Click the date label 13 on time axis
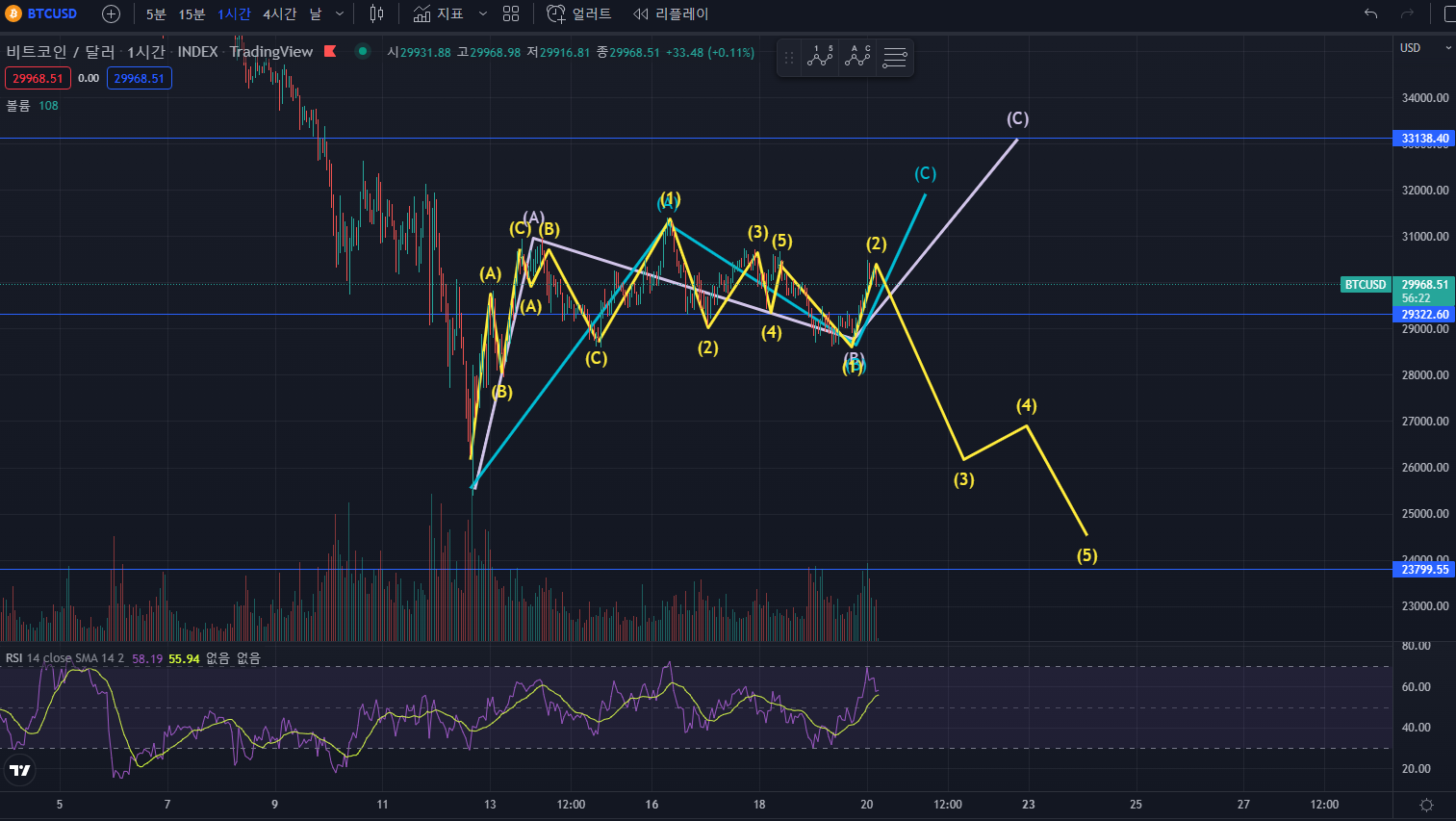This screenshot has width=1456, height=821. pyautogui.click(x=490, y=805)
